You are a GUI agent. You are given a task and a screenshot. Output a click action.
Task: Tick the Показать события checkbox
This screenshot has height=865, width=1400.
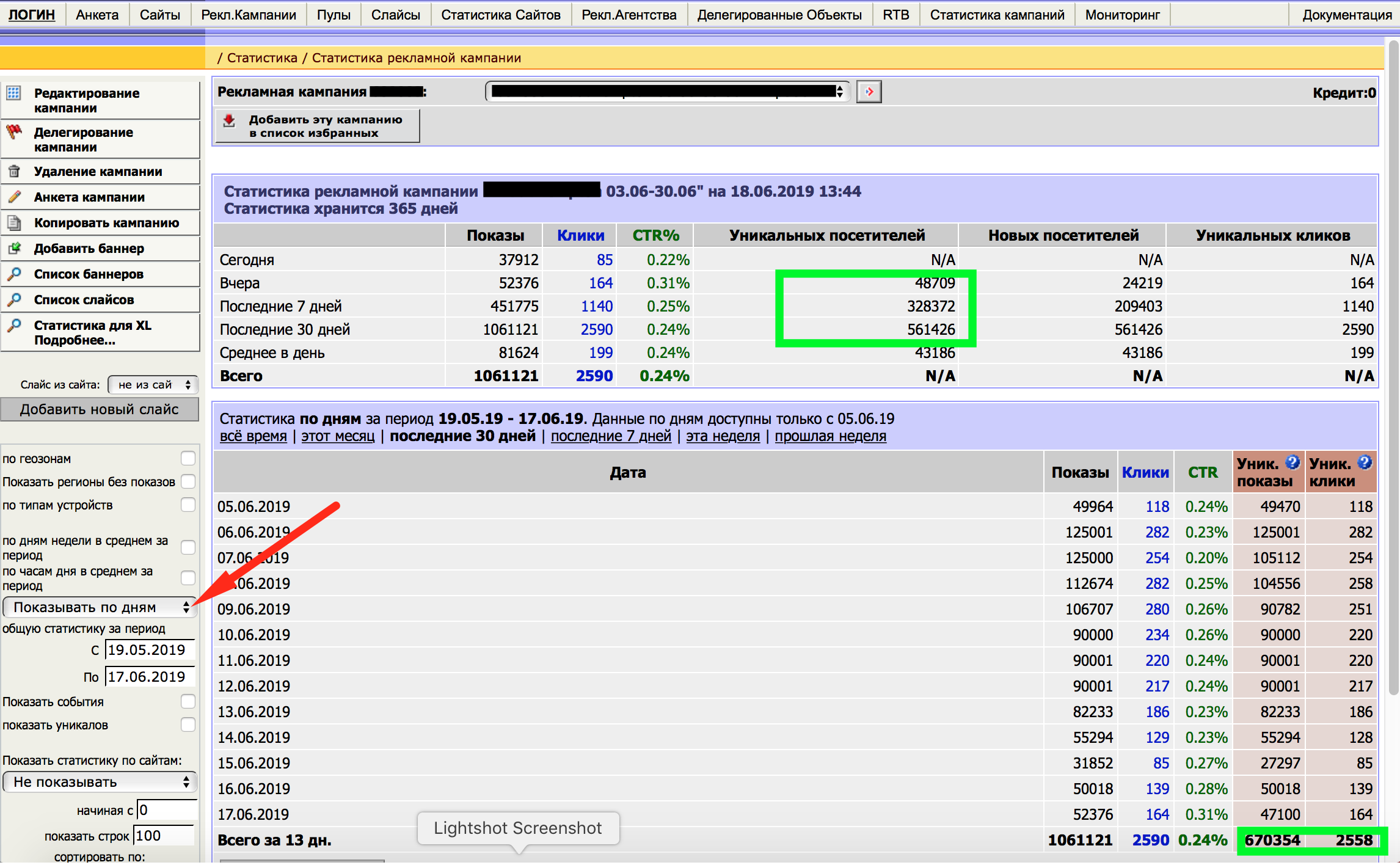click(188, 702)
